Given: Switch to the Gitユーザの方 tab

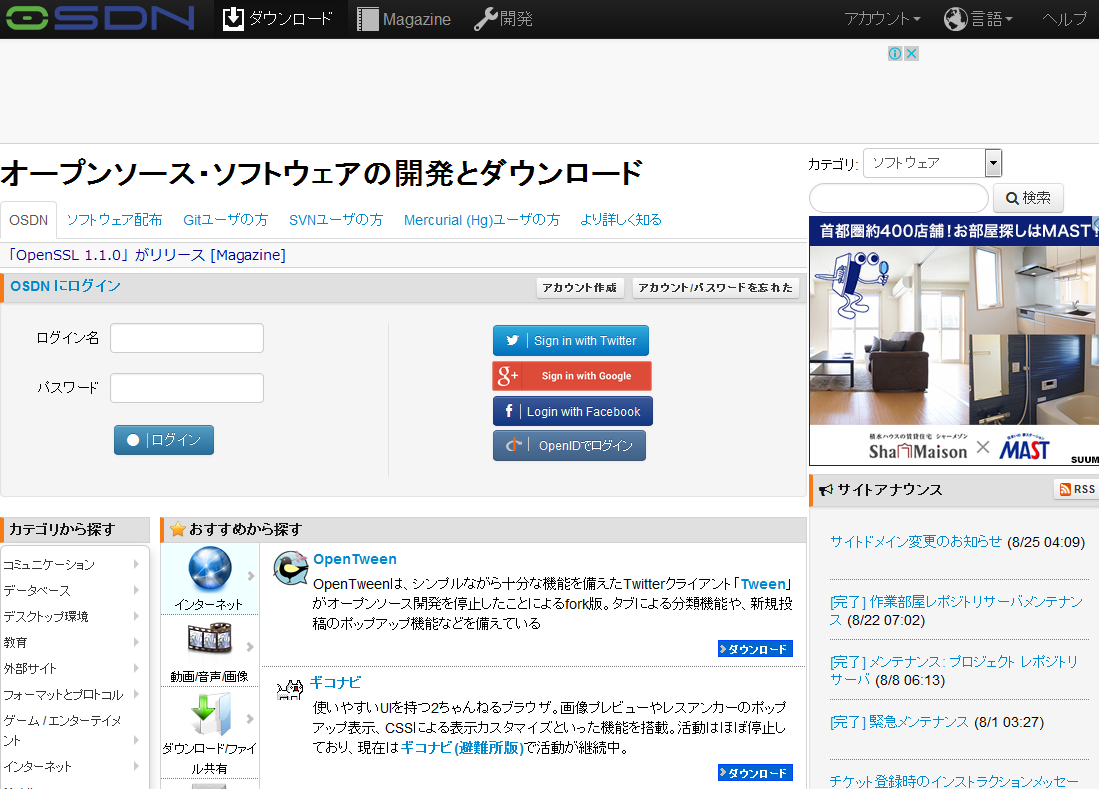Looking at the screenshot, I should coord(225,220).
